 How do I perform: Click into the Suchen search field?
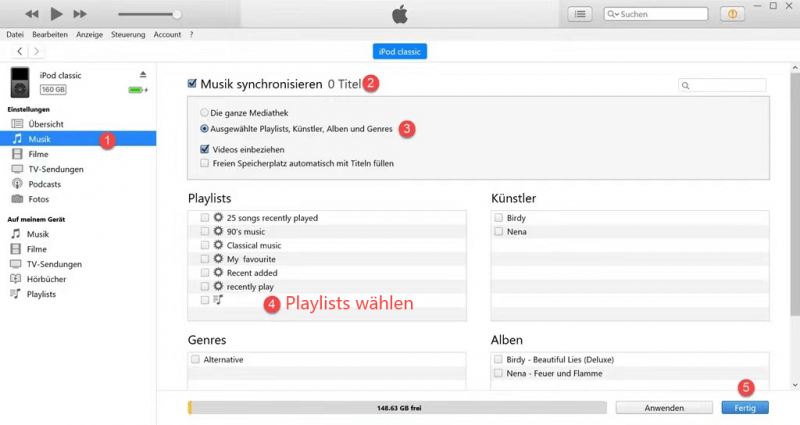point(656,14)
